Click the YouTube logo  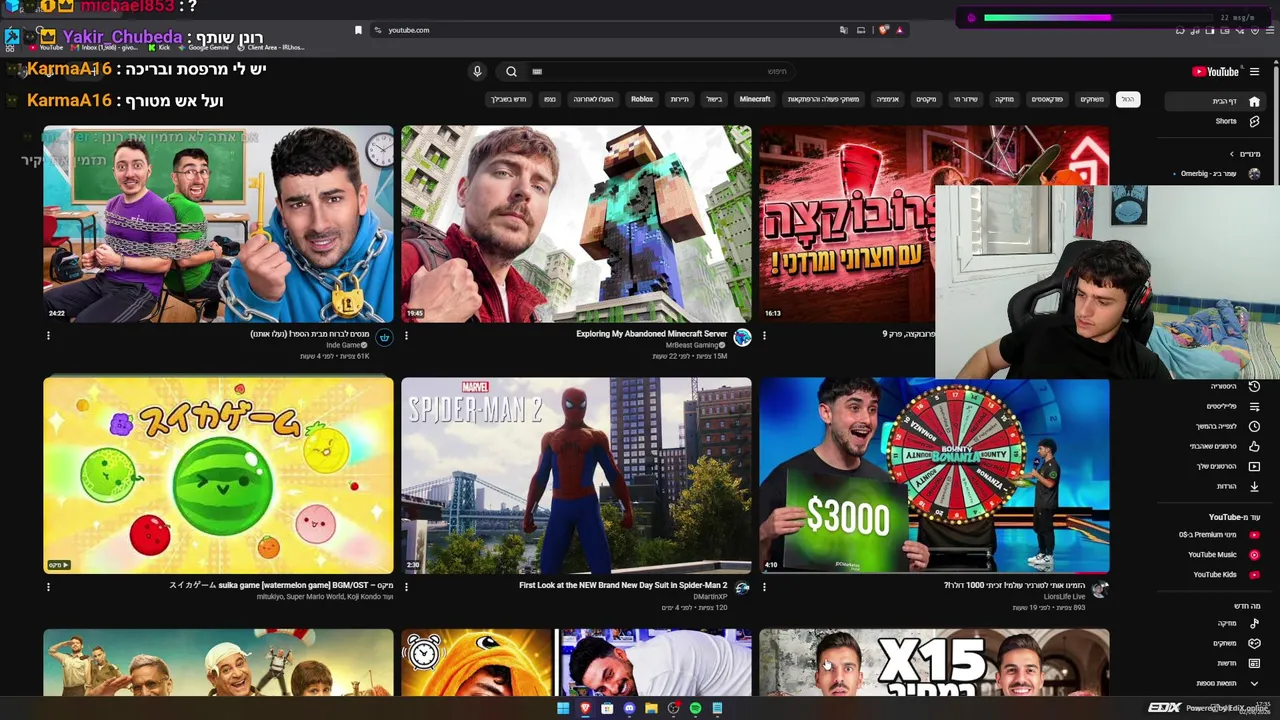point(1215,72)
